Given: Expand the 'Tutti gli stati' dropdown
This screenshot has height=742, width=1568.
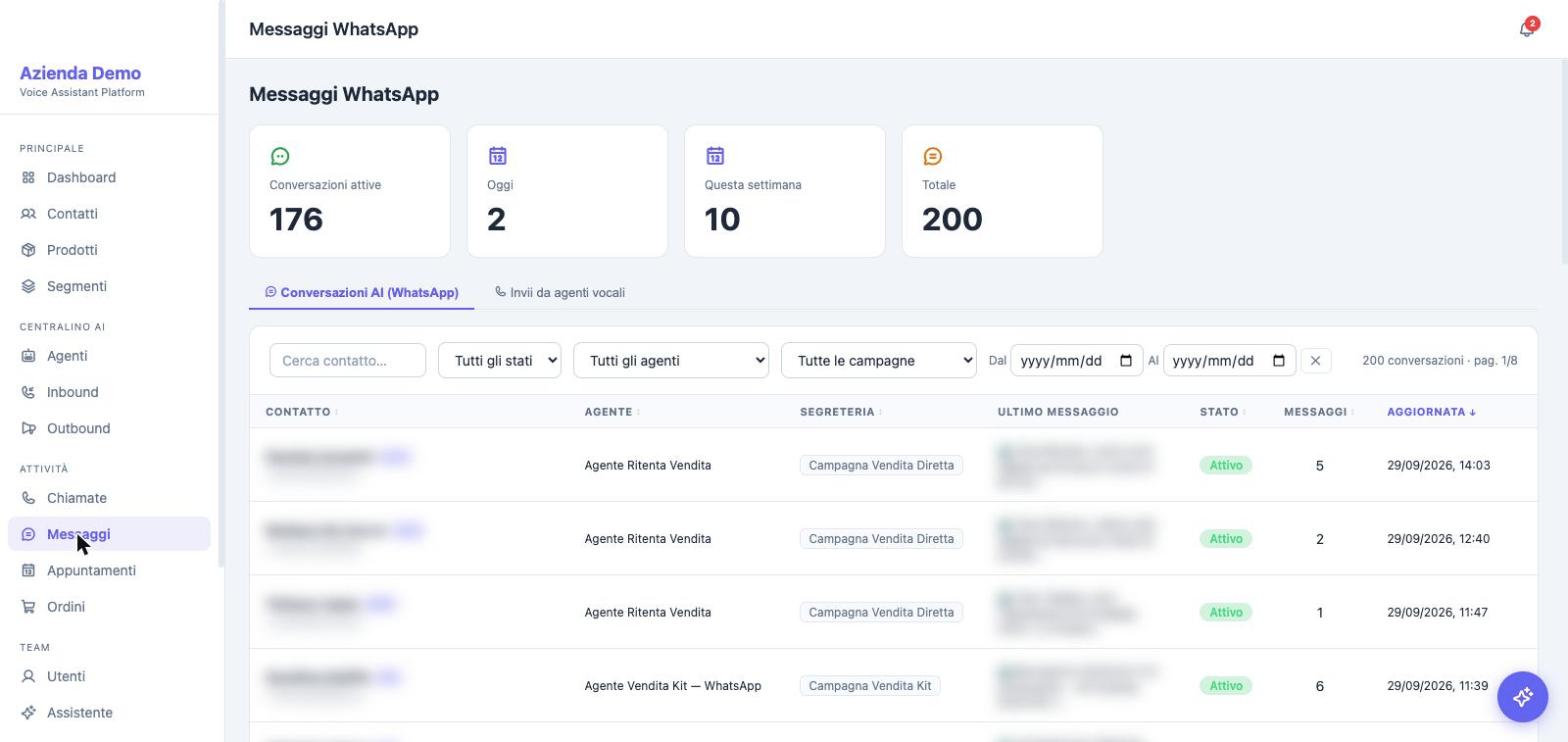Looking at the screenshot, I should [x=499, y=361].
